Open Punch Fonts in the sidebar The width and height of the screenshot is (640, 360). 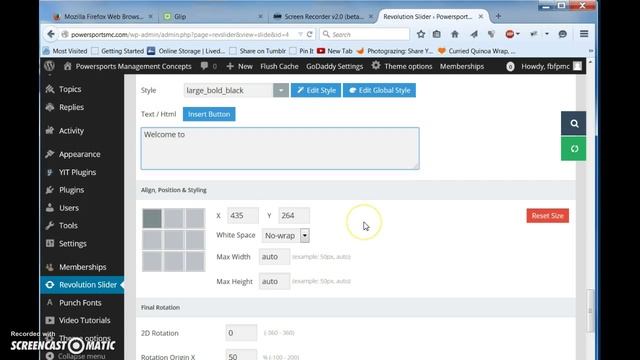(x=80, y=303)
